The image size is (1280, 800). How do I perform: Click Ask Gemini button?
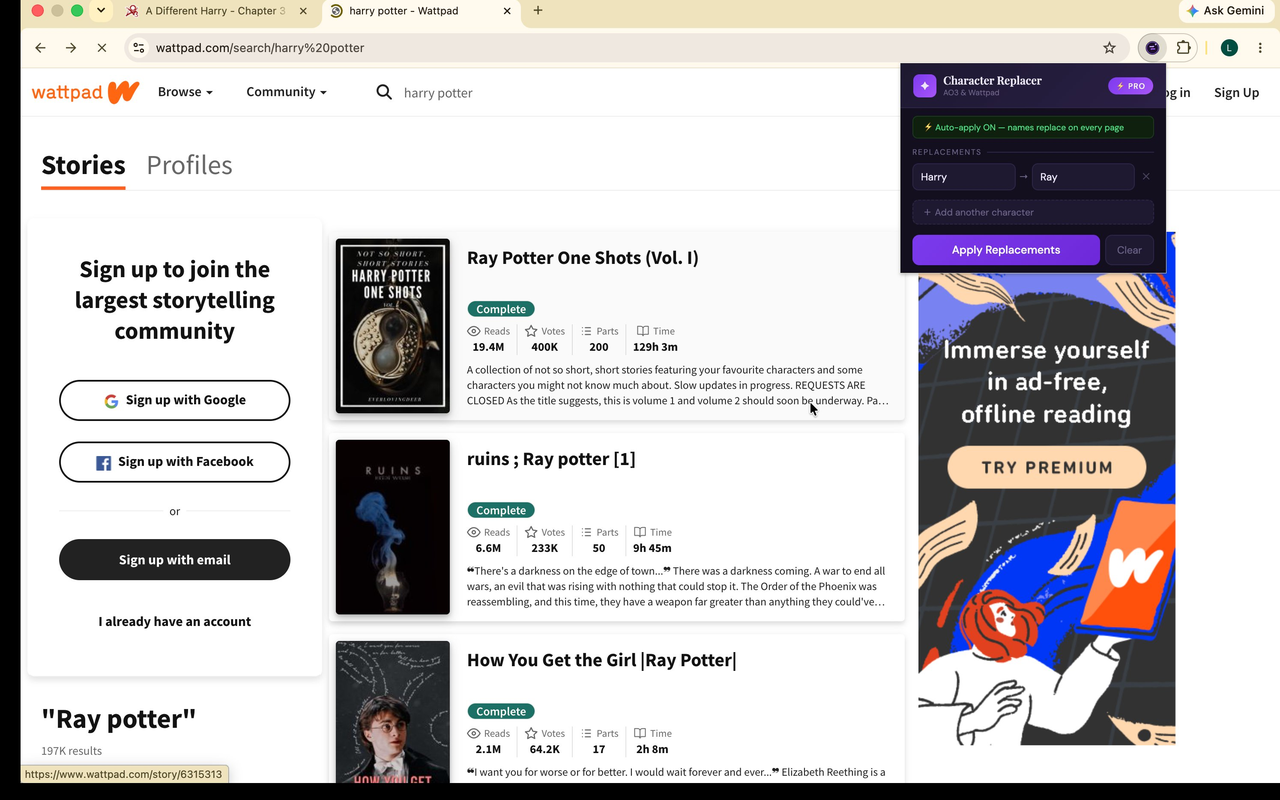(x=1225, y=11)
